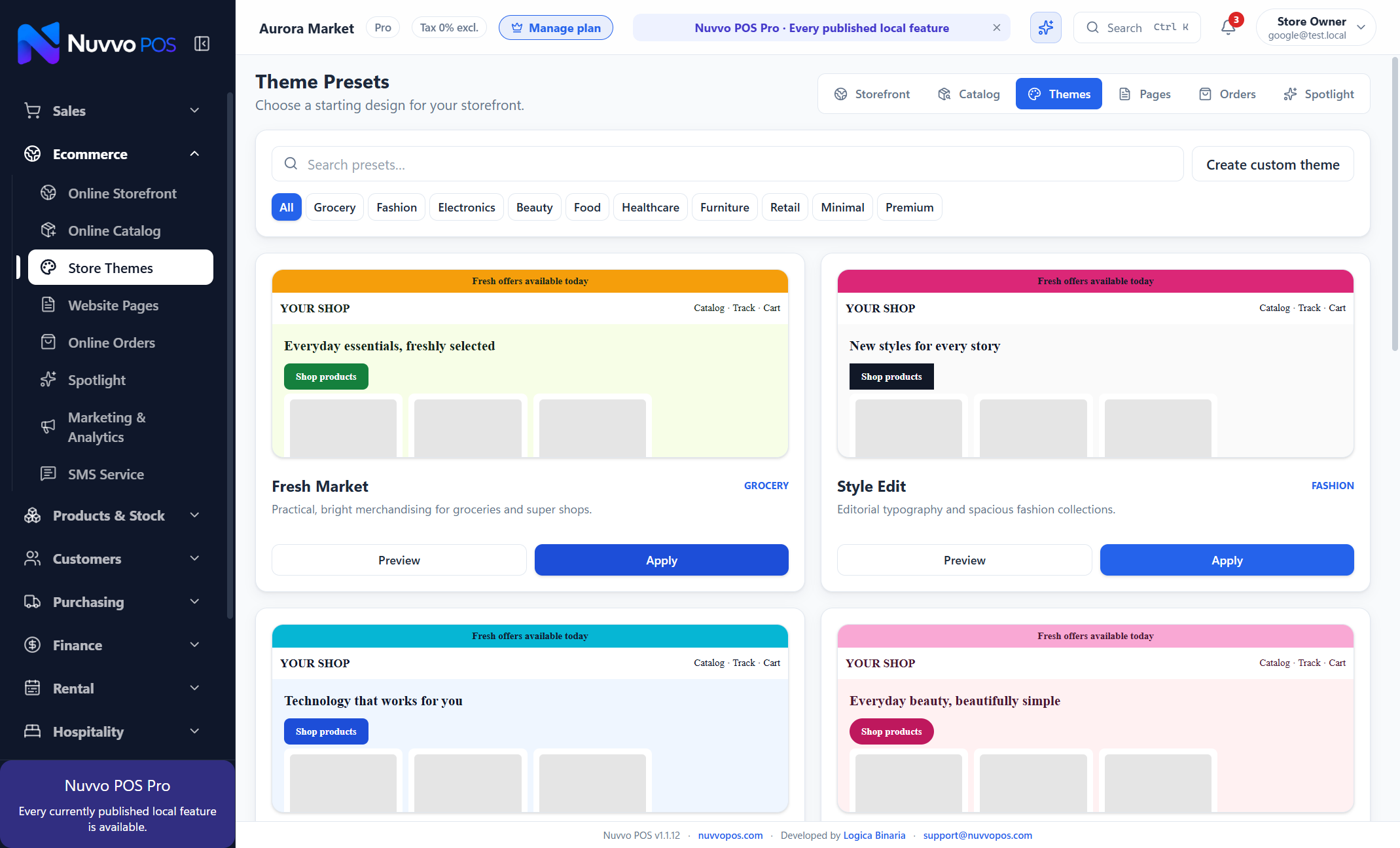Click the Products & Stock boxes icon
This screenshot has width=1400, height=848.
33,515
